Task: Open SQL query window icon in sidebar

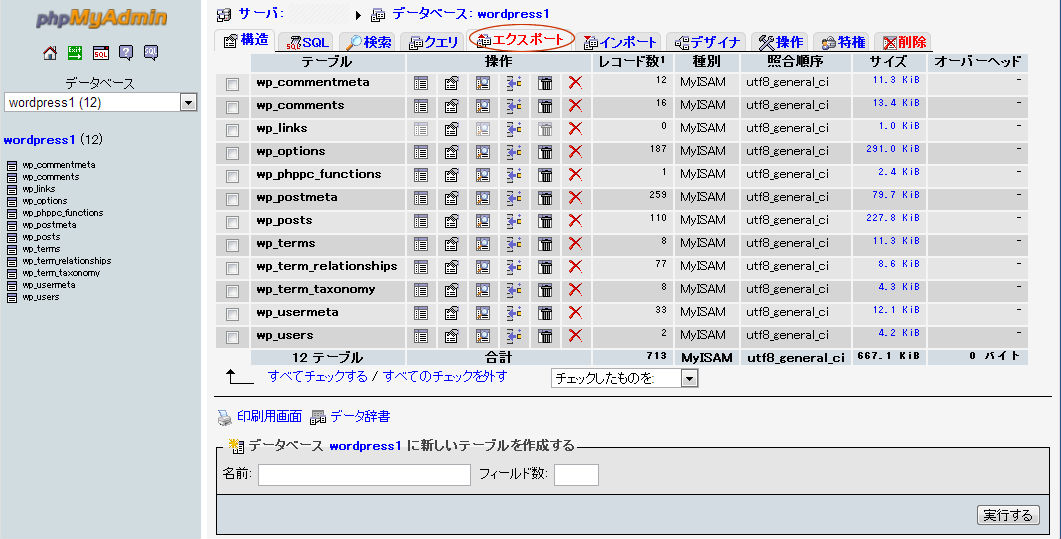Action: coord(101,53)
